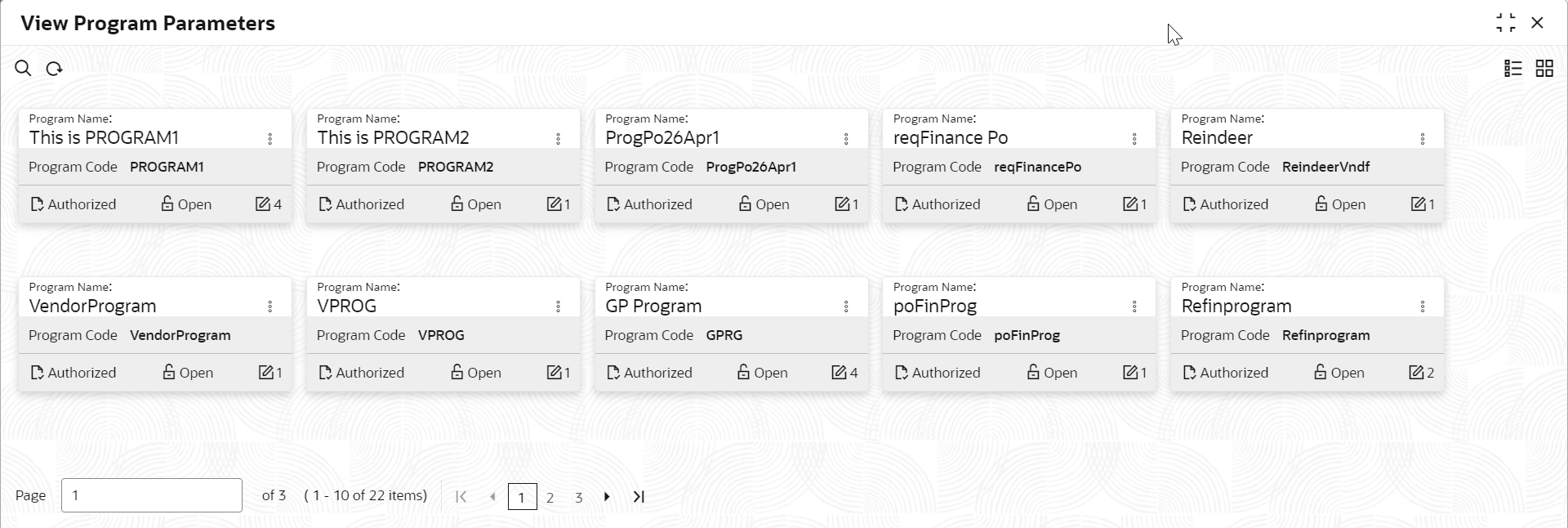Go to the next page arrow
1568x528 pixels.
607,496
